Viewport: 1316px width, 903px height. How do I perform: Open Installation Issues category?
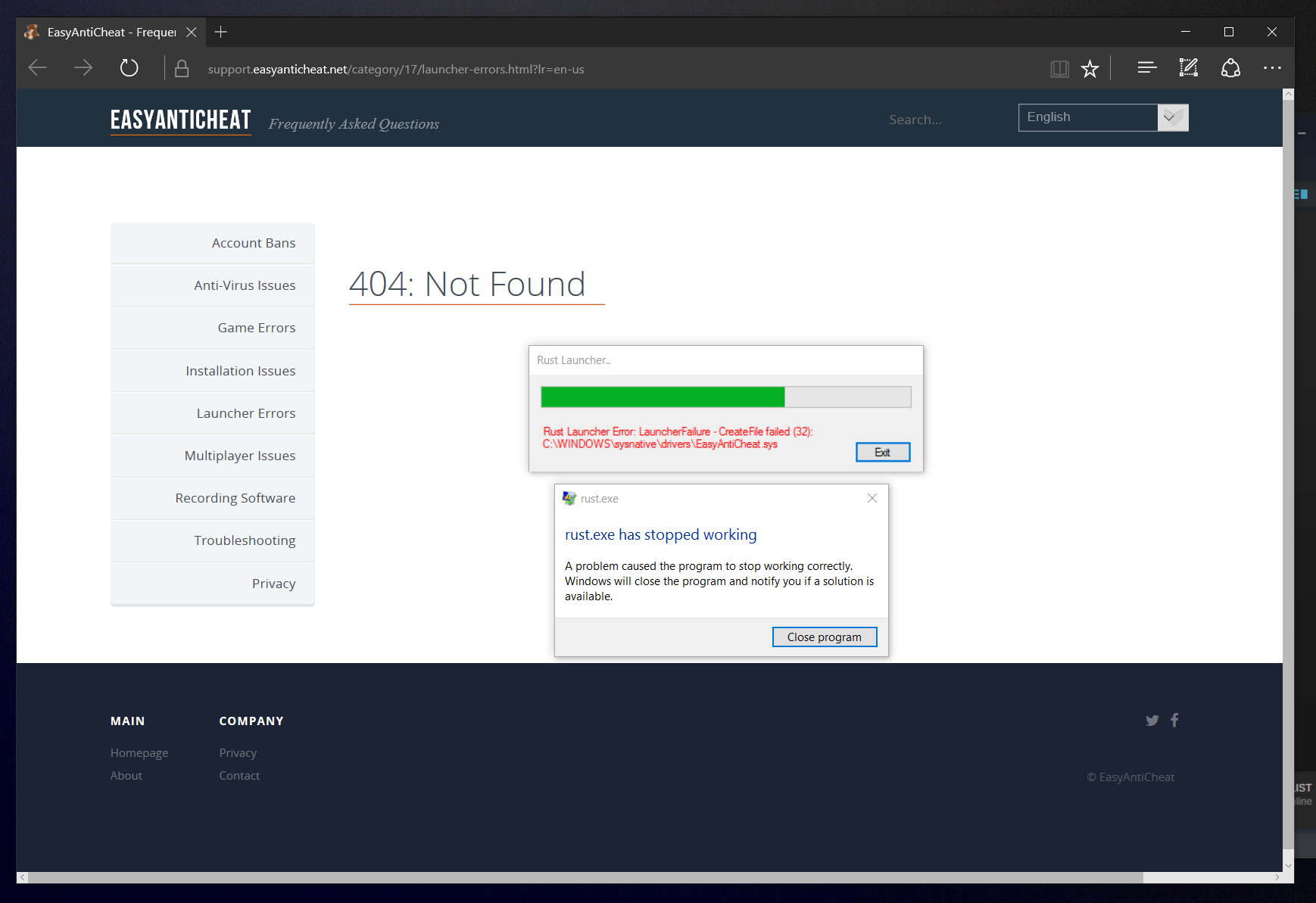(213, 371)
